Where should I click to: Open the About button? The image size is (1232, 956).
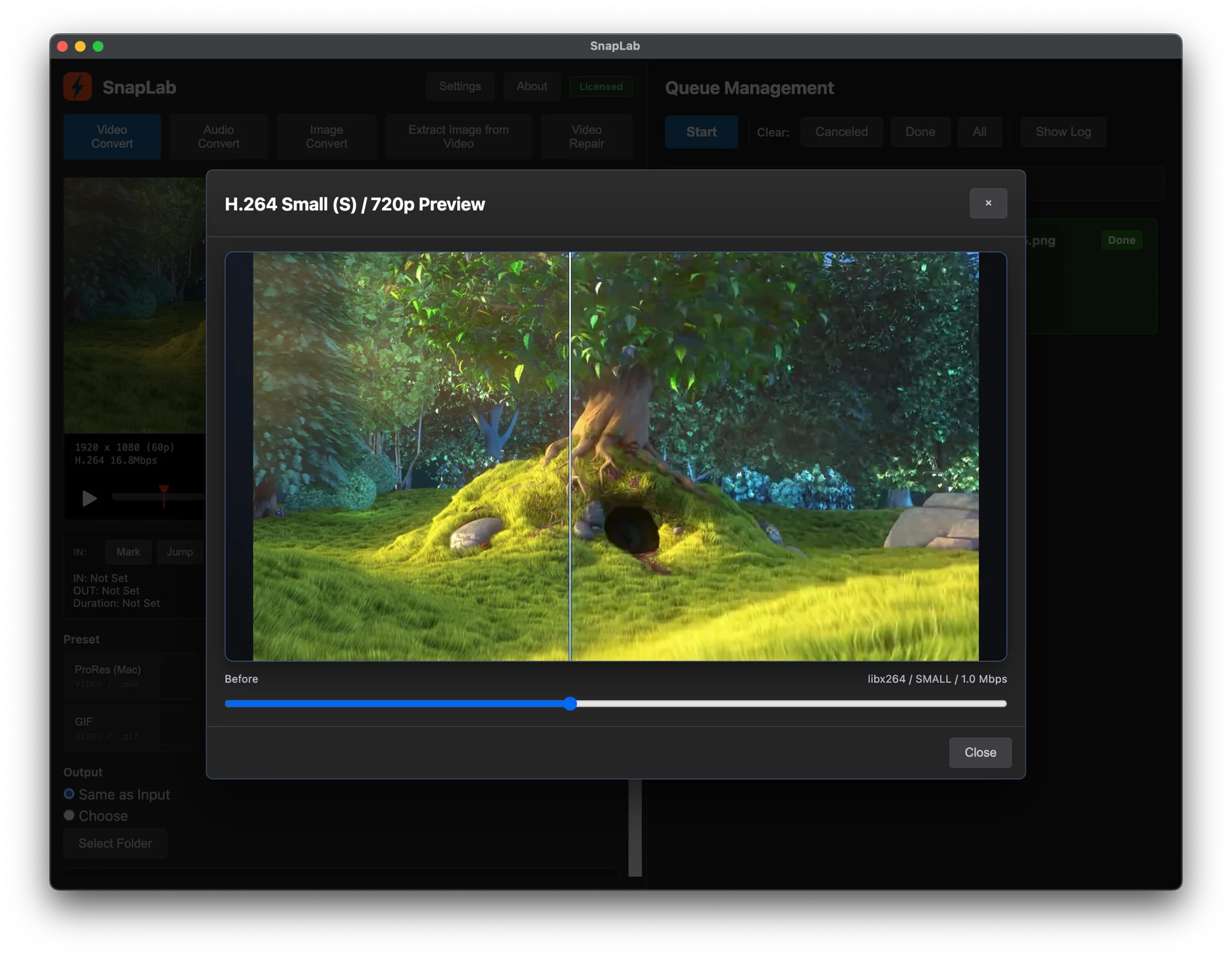[532, 86]
